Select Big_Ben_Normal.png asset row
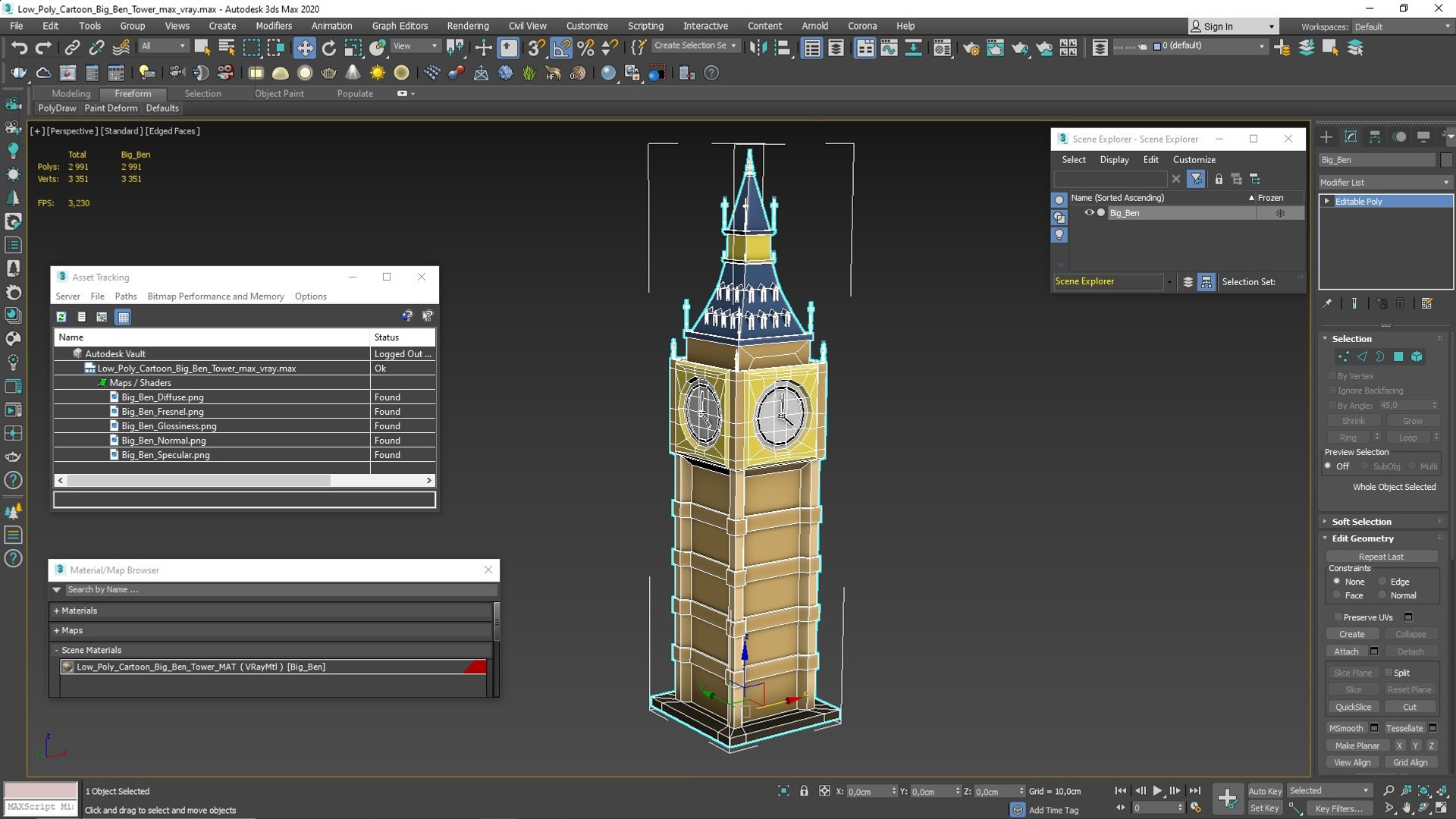This screenshot has height=819, width=1456. pyautogui.click(x=244, y=441)
